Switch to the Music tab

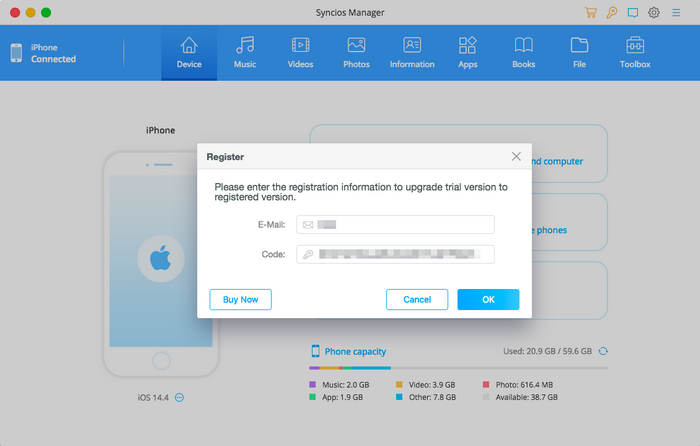pyautogui.click(x=245, y=53)
